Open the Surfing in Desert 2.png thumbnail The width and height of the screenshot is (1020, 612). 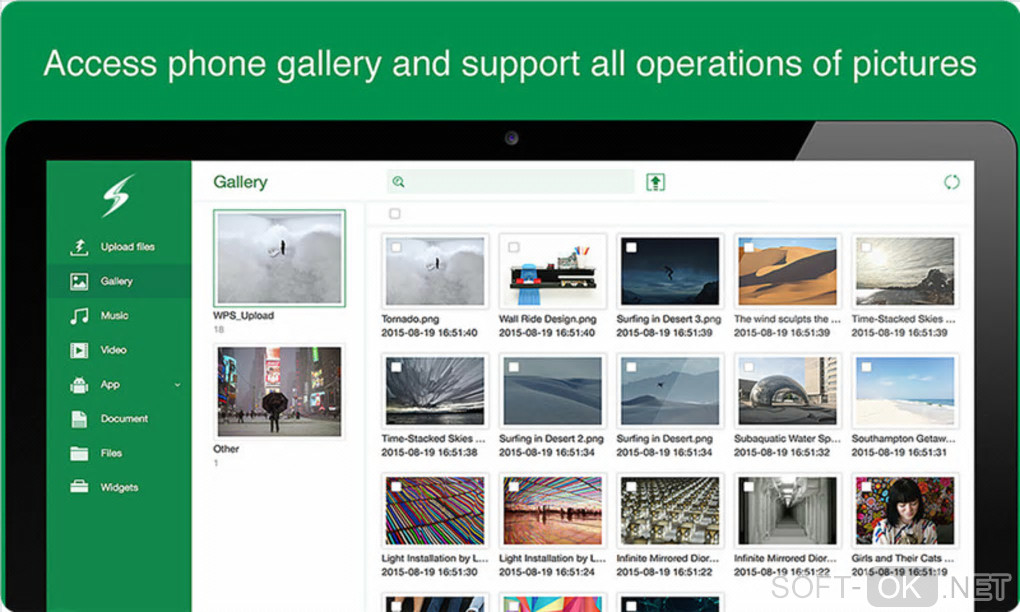[x=552, y=391]
